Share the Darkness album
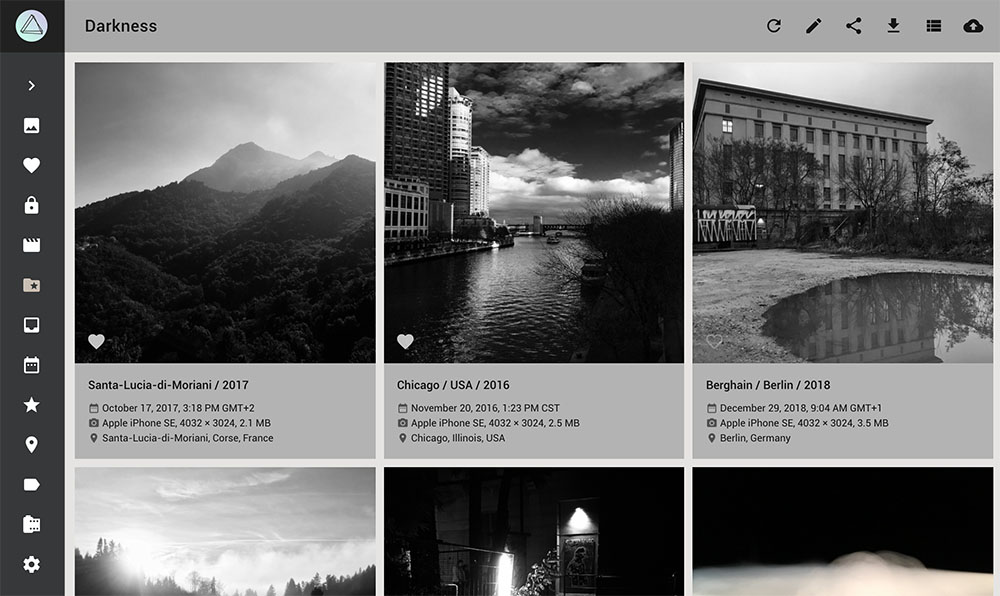1000x596 pixels. [854, 26]
